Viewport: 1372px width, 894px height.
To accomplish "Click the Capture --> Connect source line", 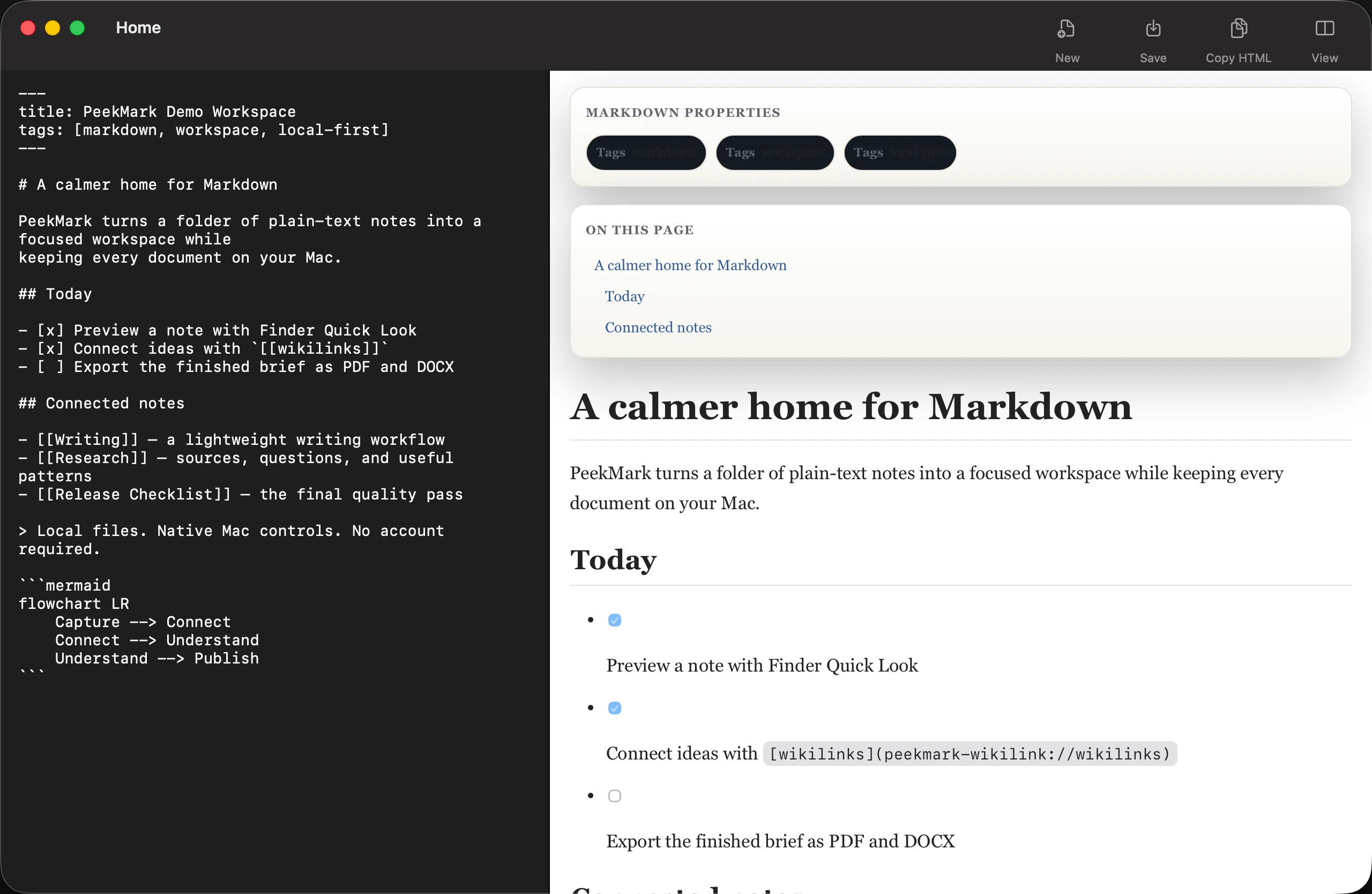I will 143,622.
